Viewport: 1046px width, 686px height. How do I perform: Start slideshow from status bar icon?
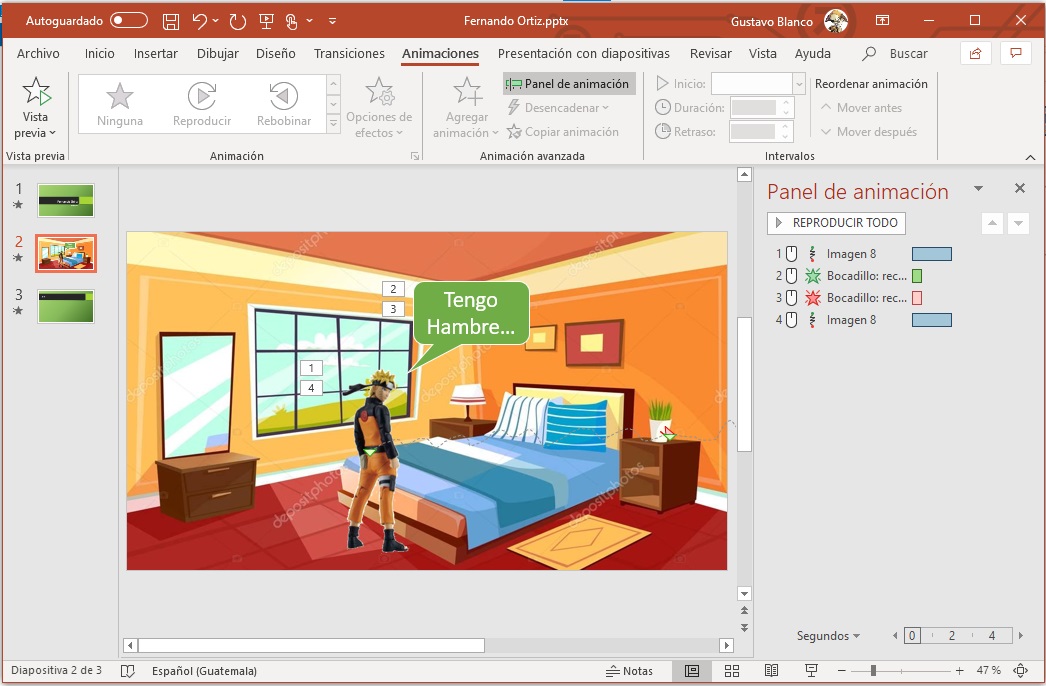tap(811, 671)
